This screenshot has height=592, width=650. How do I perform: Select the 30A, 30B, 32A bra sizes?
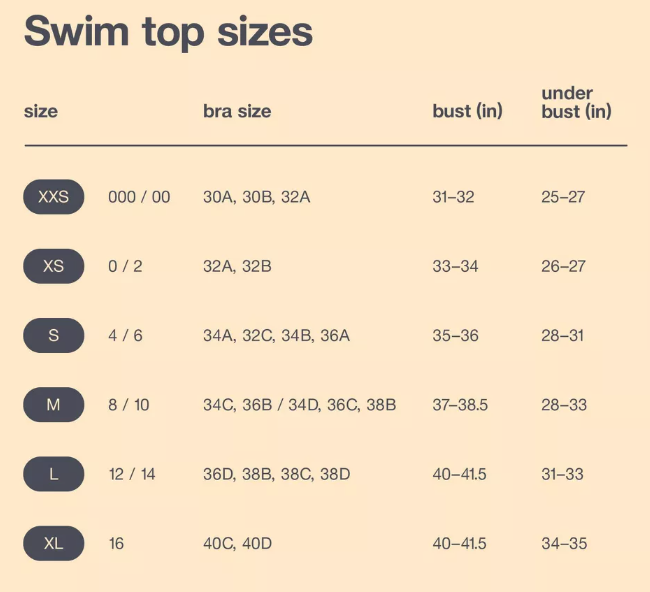point(256,197)
